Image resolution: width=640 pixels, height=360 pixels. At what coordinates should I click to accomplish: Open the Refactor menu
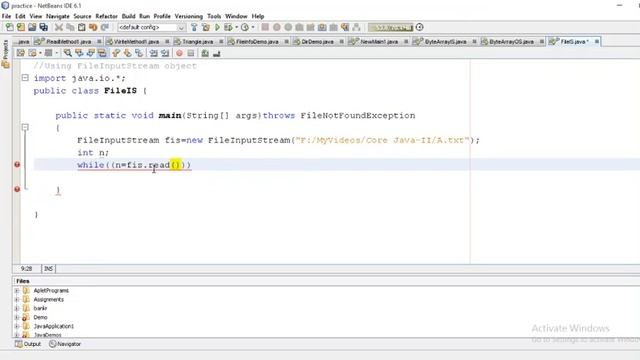[x=106, y=16]
